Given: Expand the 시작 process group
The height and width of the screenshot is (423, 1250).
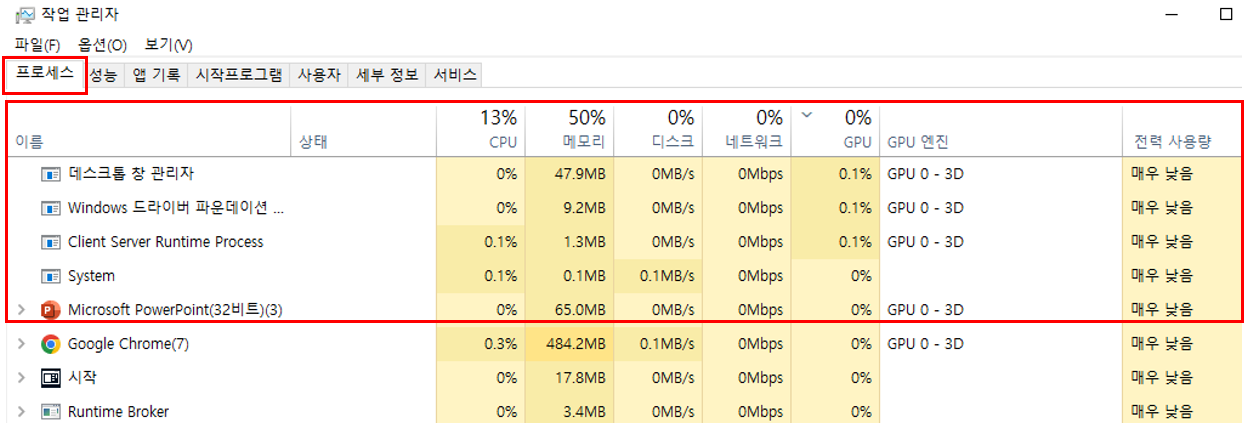Looking at the screenshot, I should point(22,378).
